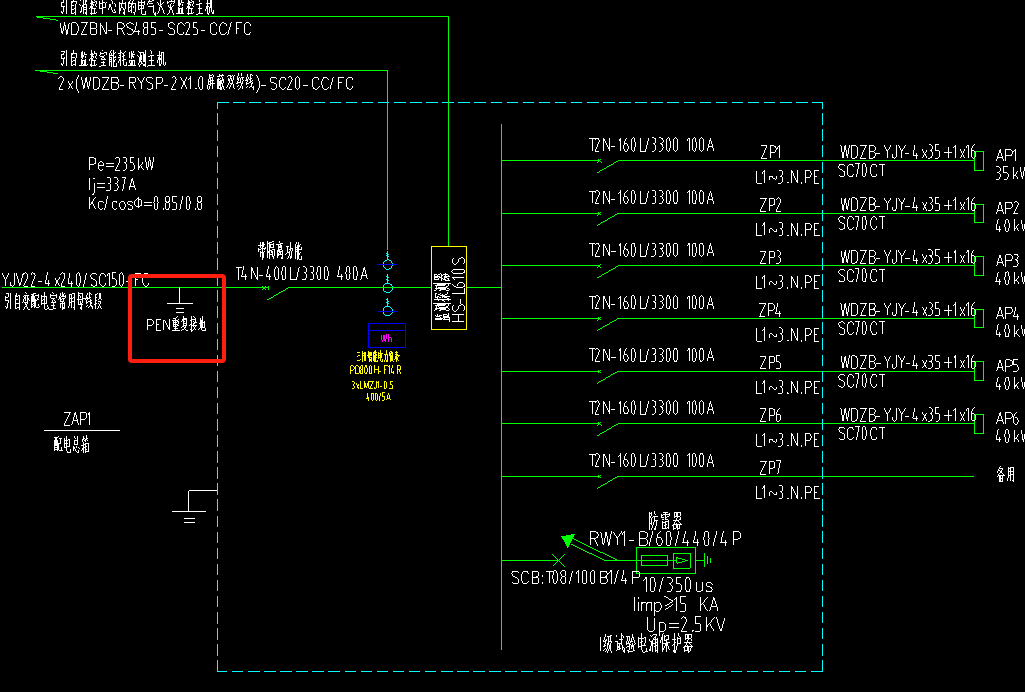The height and width of the screenshot is (692, 1025).
Task: Click the ZP3 circuit breaker switch symbol
Action: 608,271
